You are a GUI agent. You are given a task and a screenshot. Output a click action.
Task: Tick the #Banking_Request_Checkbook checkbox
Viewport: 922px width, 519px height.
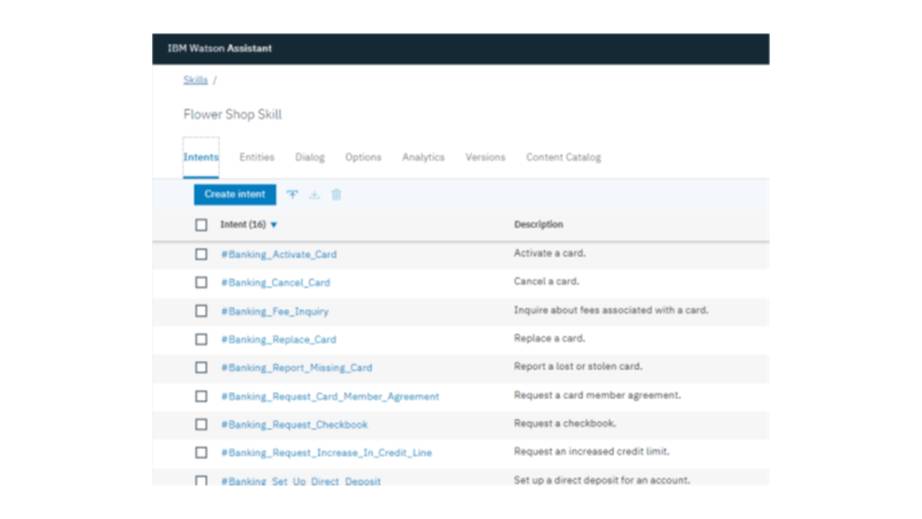201,424
